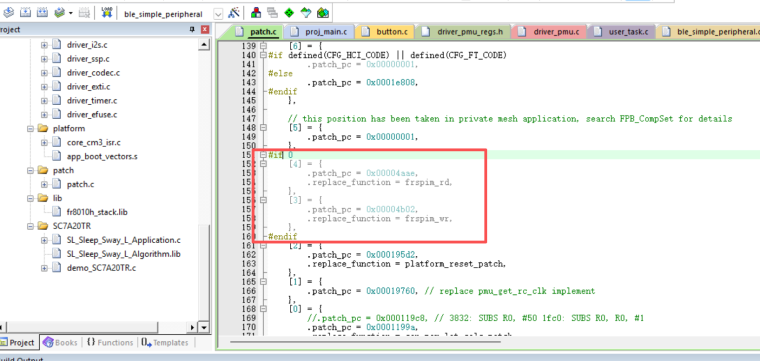This screenshot has width=760, height=361.
Task: Pin the Project panel with pushpin icon
Action: [x=192, y=30]
